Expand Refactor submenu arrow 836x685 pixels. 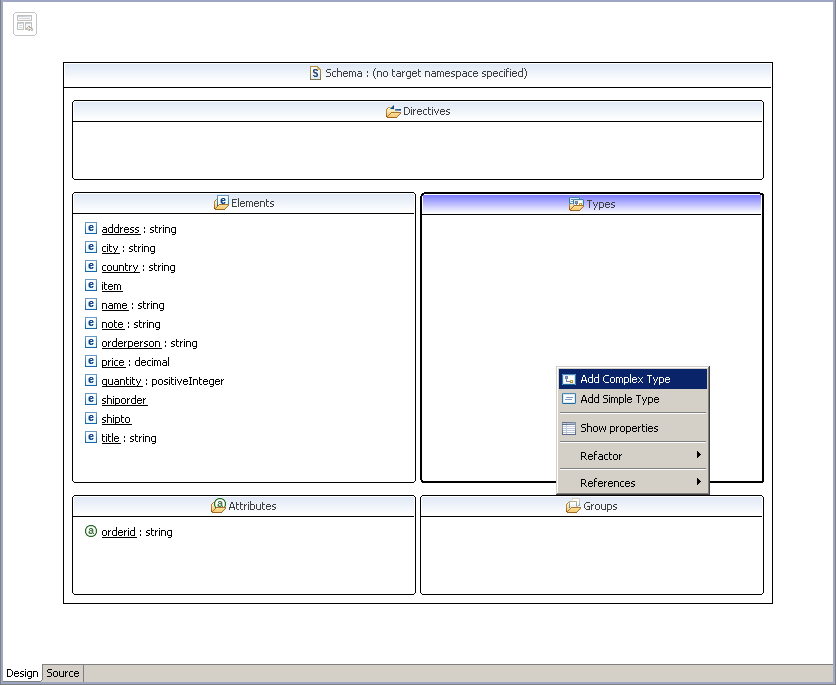(698, 455)
